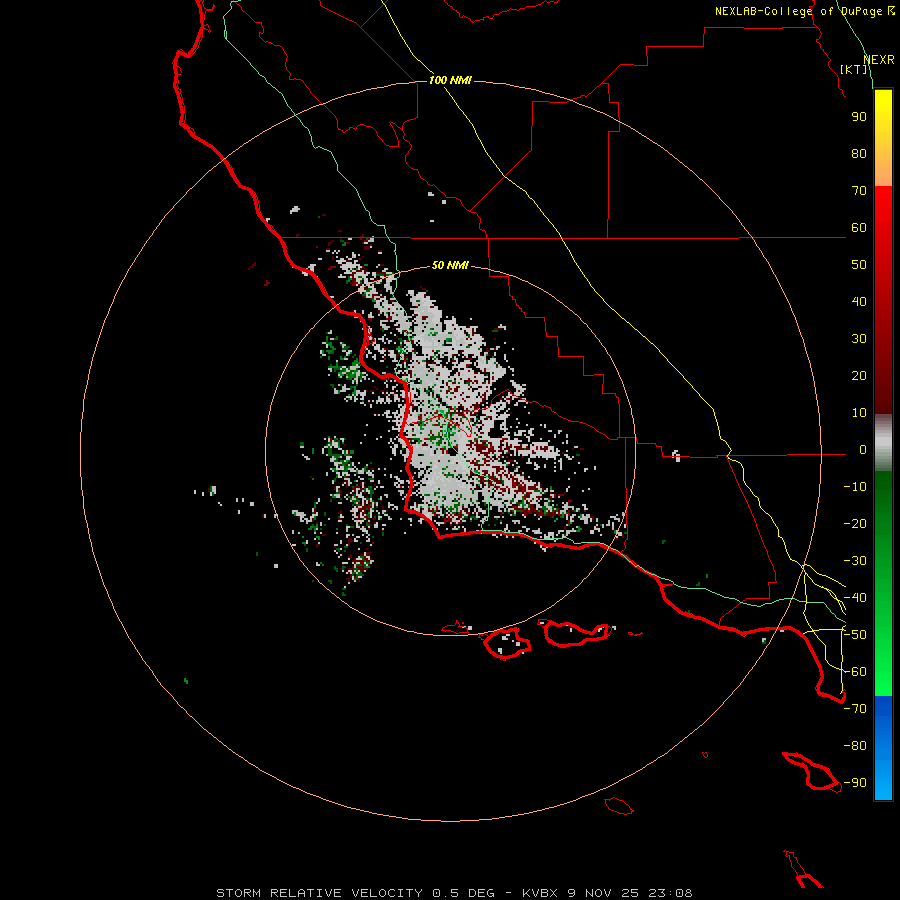Click the 9 NOV 25 date text
This screenshot has width=900, height=900.
tap(603, 893)
